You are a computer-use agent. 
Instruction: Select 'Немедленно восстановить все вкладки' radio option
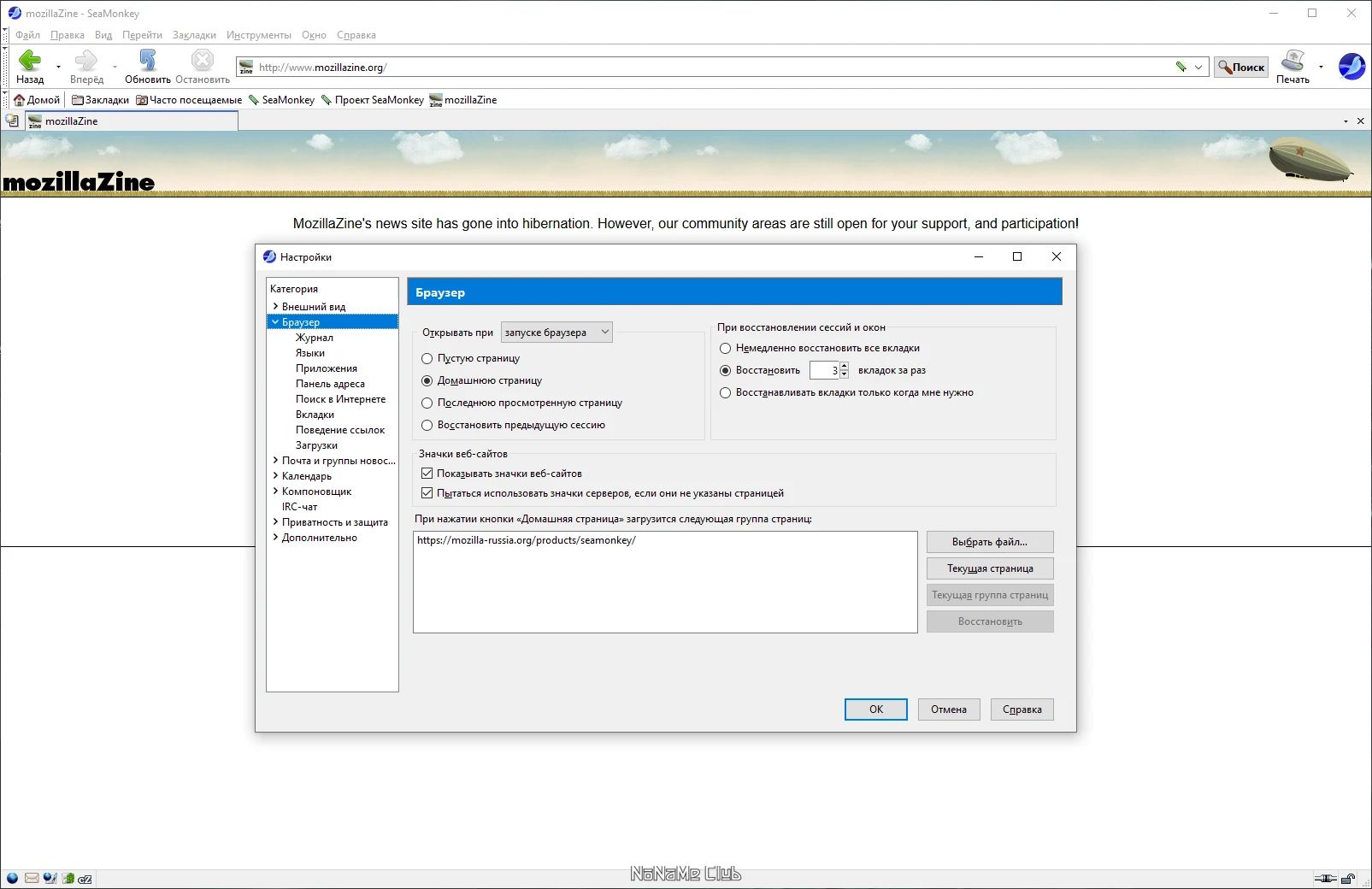[725, 349]
